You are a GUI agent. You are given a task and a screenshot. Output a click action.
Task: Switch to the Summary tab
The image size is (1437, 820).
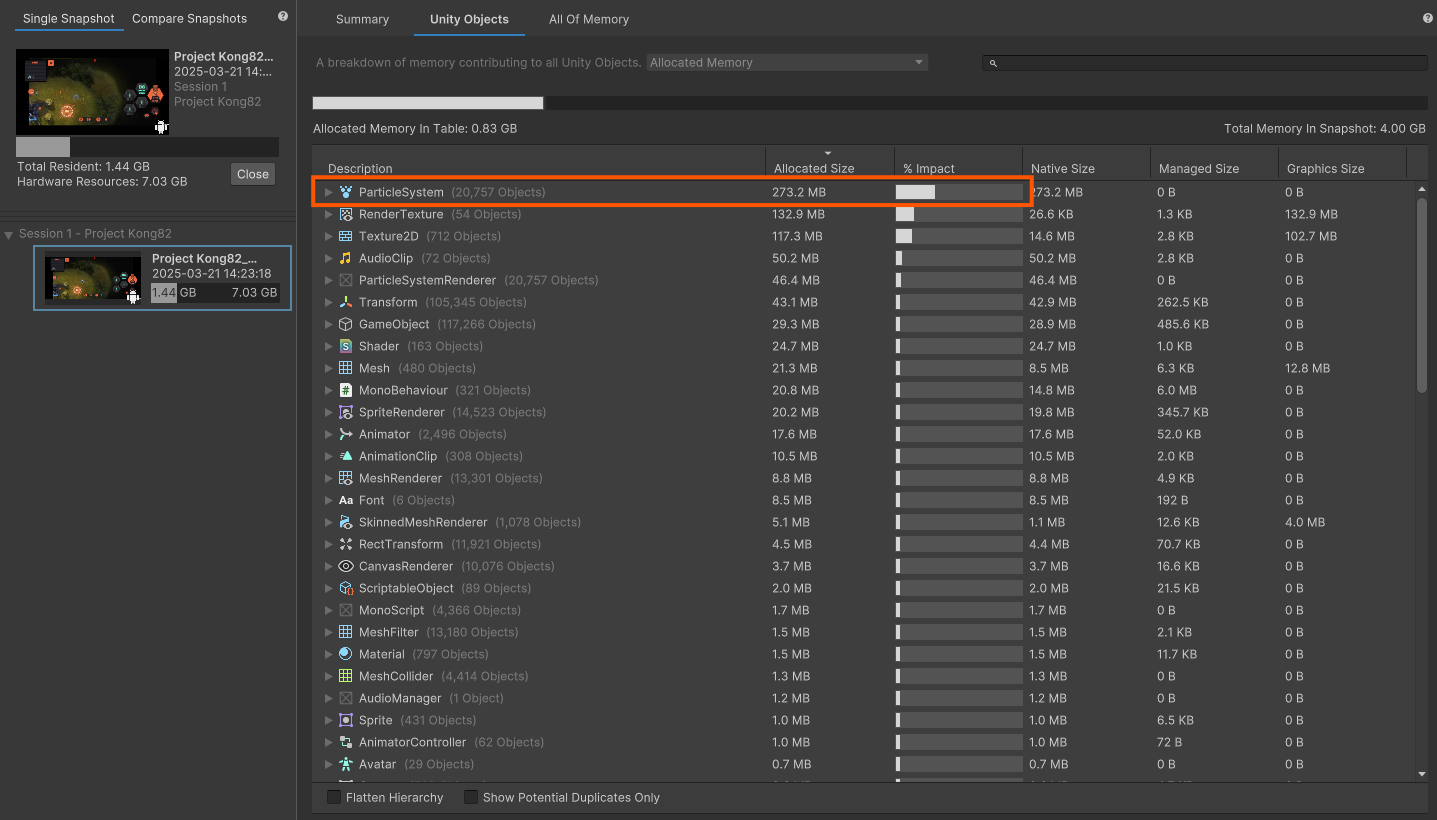362,19
